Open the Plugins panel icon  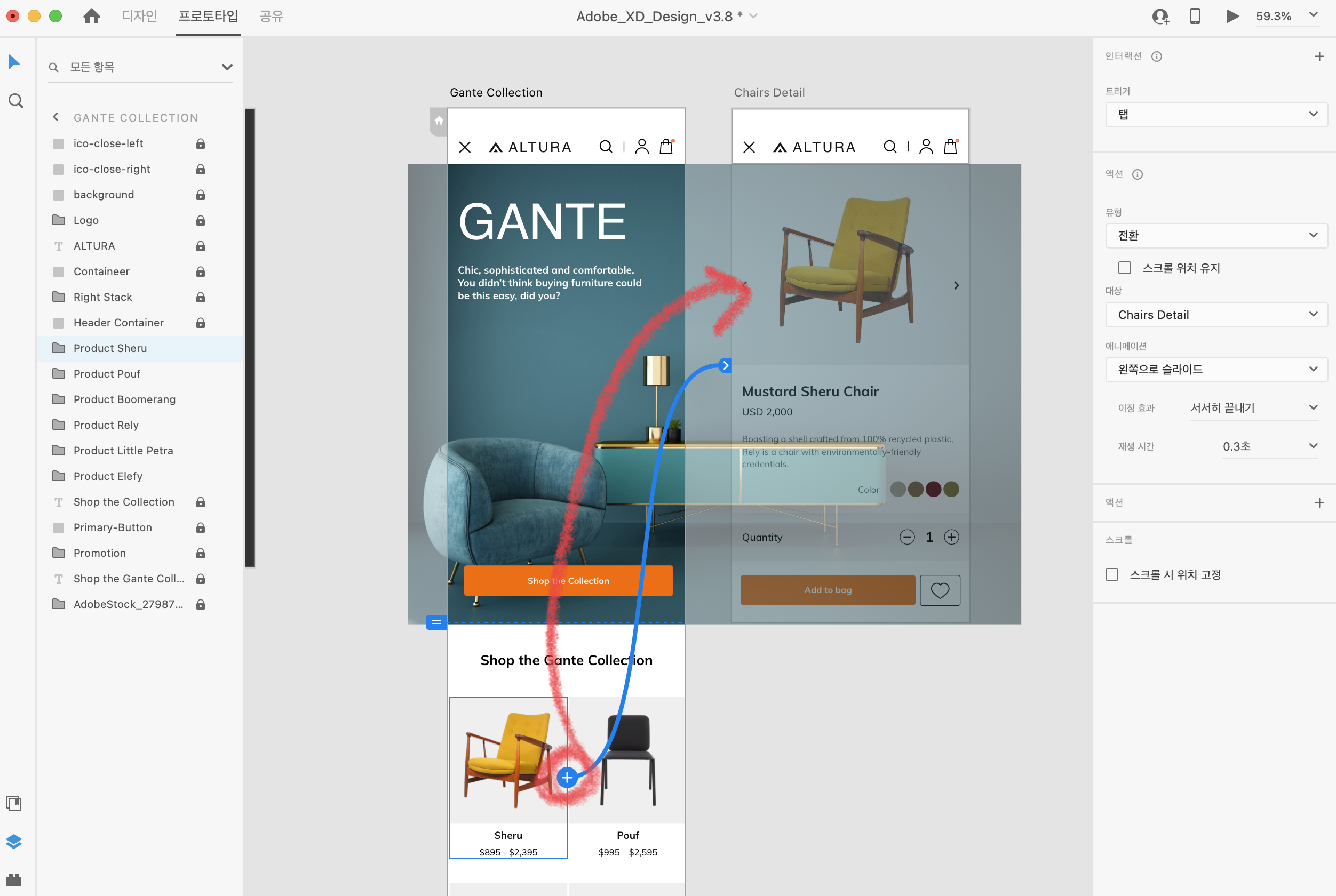pos(14,879)
